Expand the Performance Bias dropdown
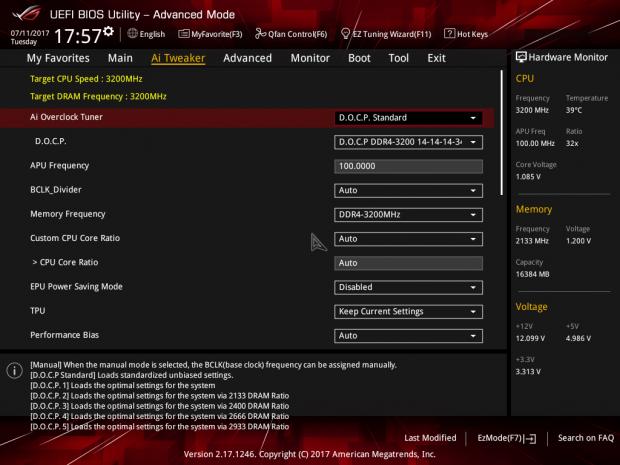 (408, 335)
